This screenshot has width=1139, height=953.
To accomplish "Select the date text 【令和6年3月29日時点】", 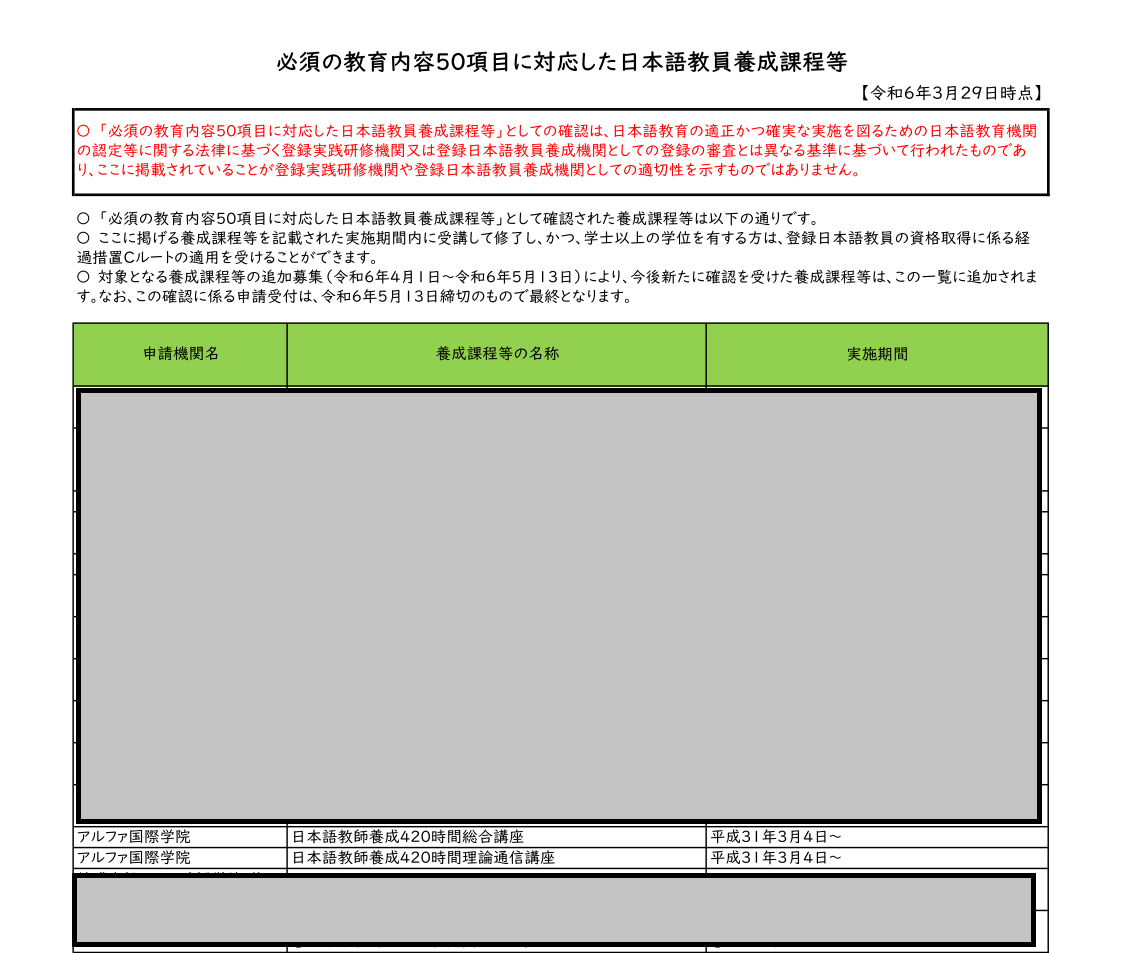I will pos(951,93).
